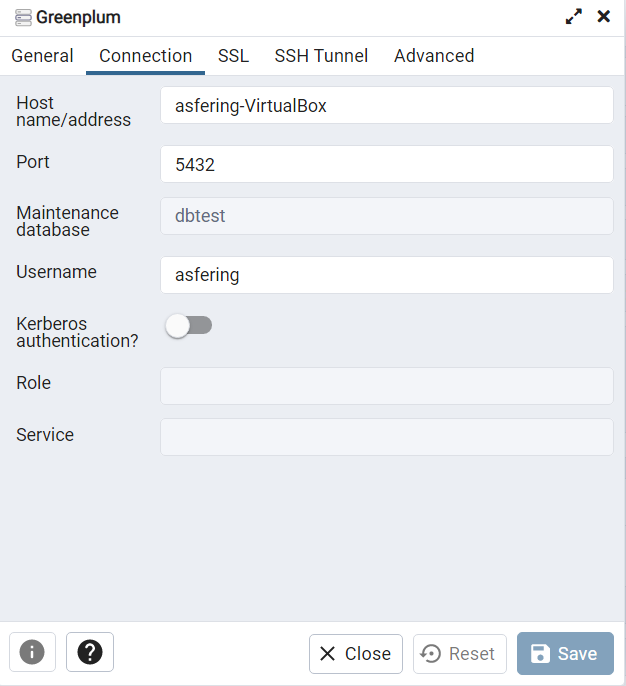The height and width of the screenshot is (686, 626).
Task: Go to the SSH Tunnel tab
Action: pyautogui.click(x=321, y=56)
